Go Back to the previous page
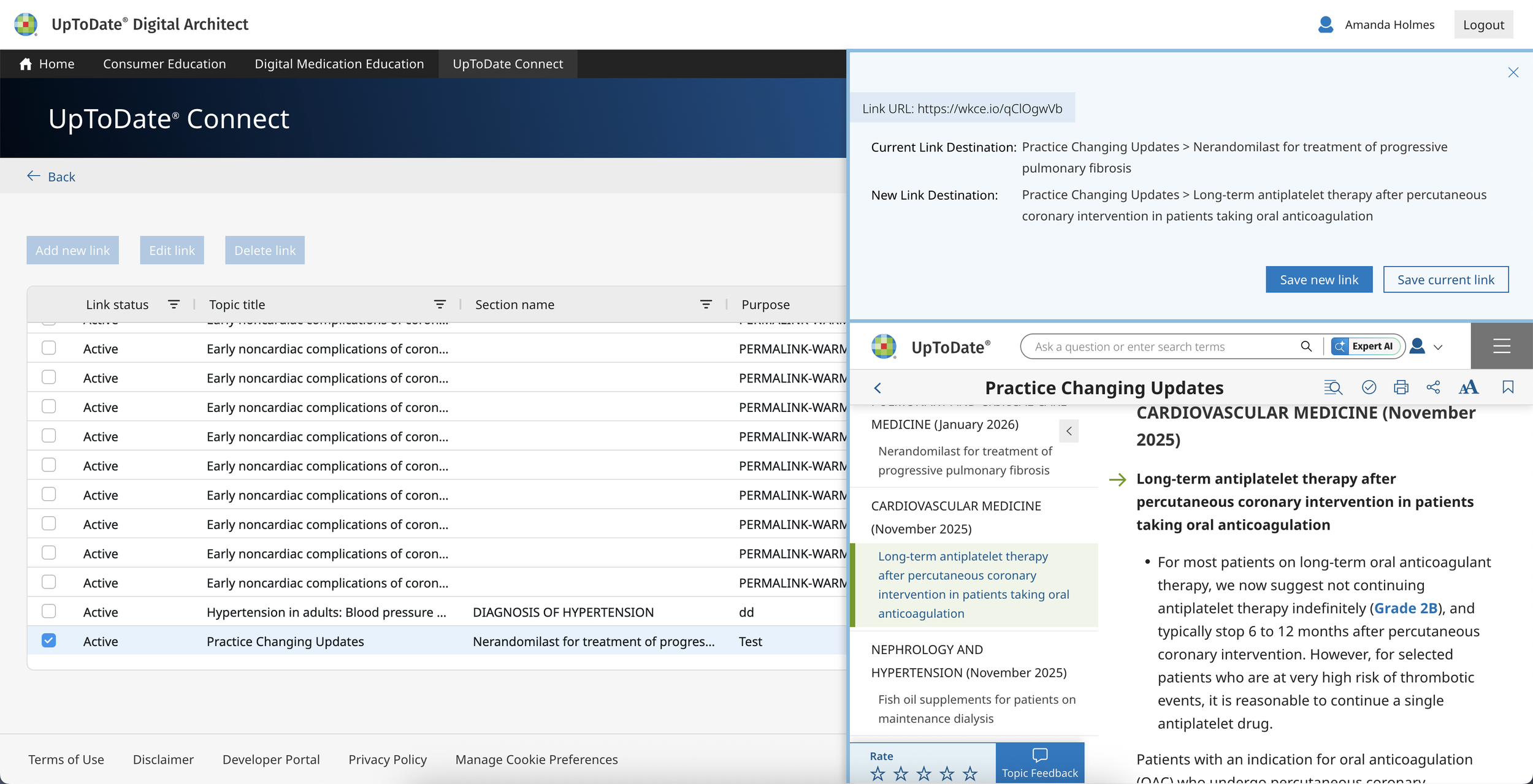Screen dimensions: 1533x784 click(x=52, y=177)
